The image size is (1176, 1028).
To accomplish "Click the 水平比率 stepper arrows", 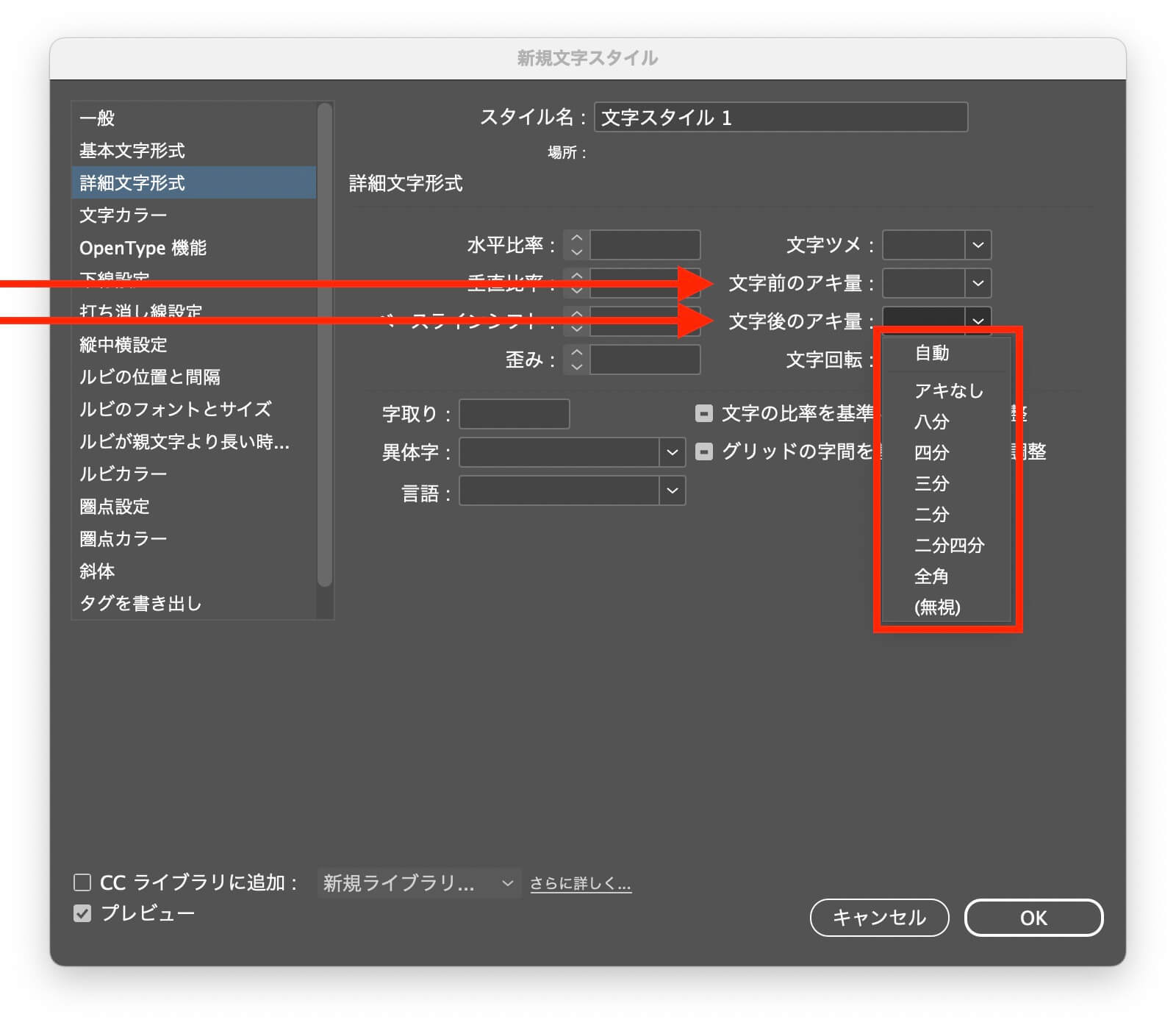I will (576, 245).
